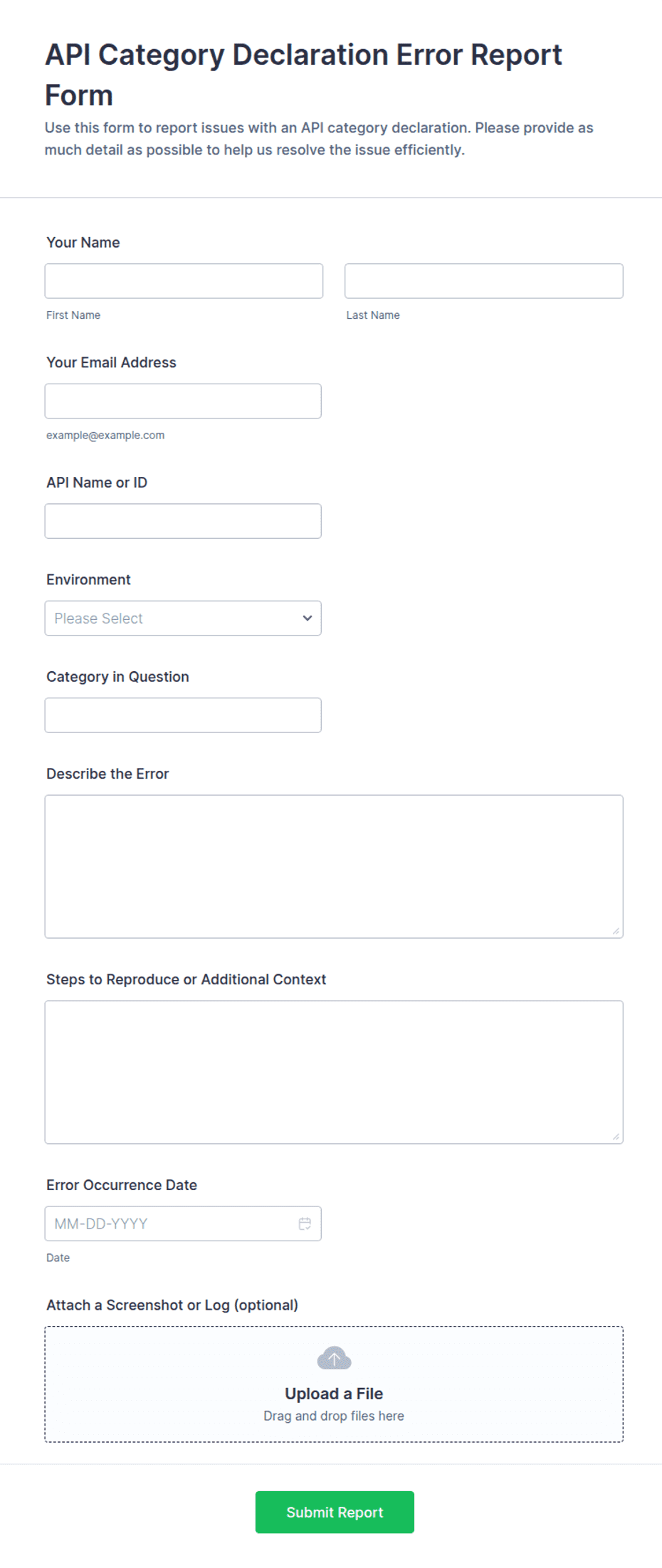Click inside the Describe the Error textarea
The image size is (662, 1568).
click(334, 866)
